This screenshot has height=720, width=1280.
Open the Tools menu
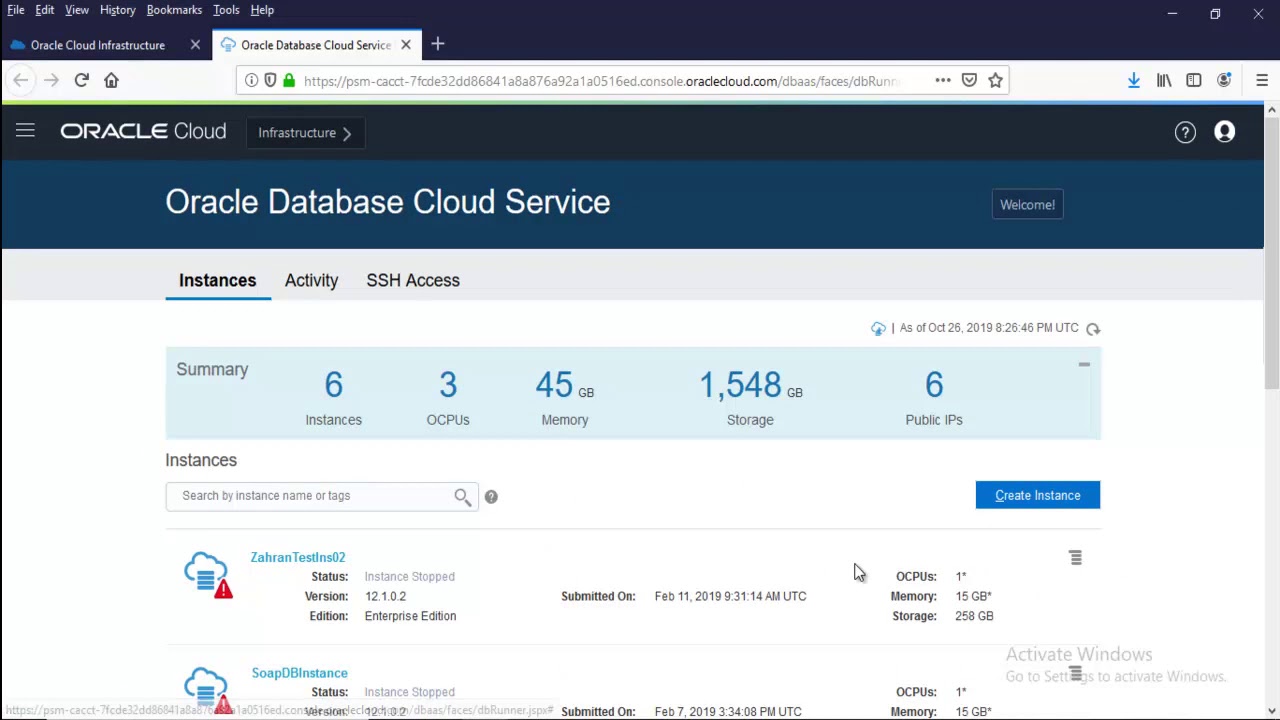[x=226, y=10]
